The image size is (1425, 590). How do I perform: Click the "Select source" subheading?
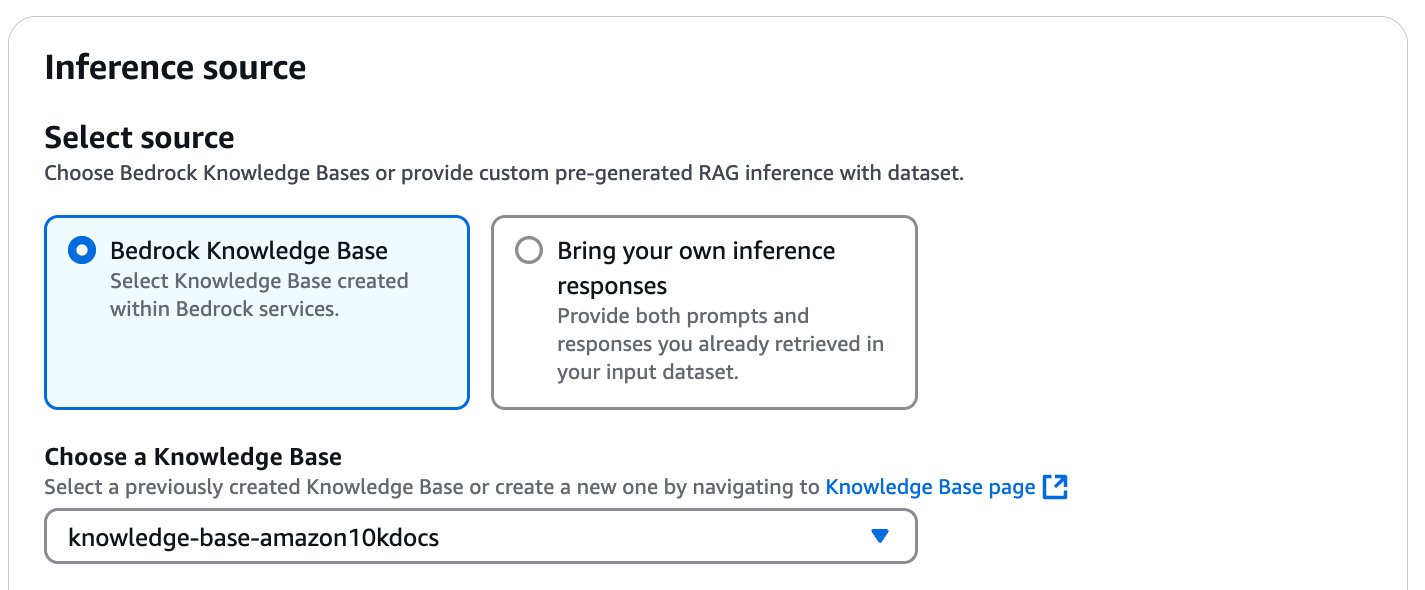[139, 137]
